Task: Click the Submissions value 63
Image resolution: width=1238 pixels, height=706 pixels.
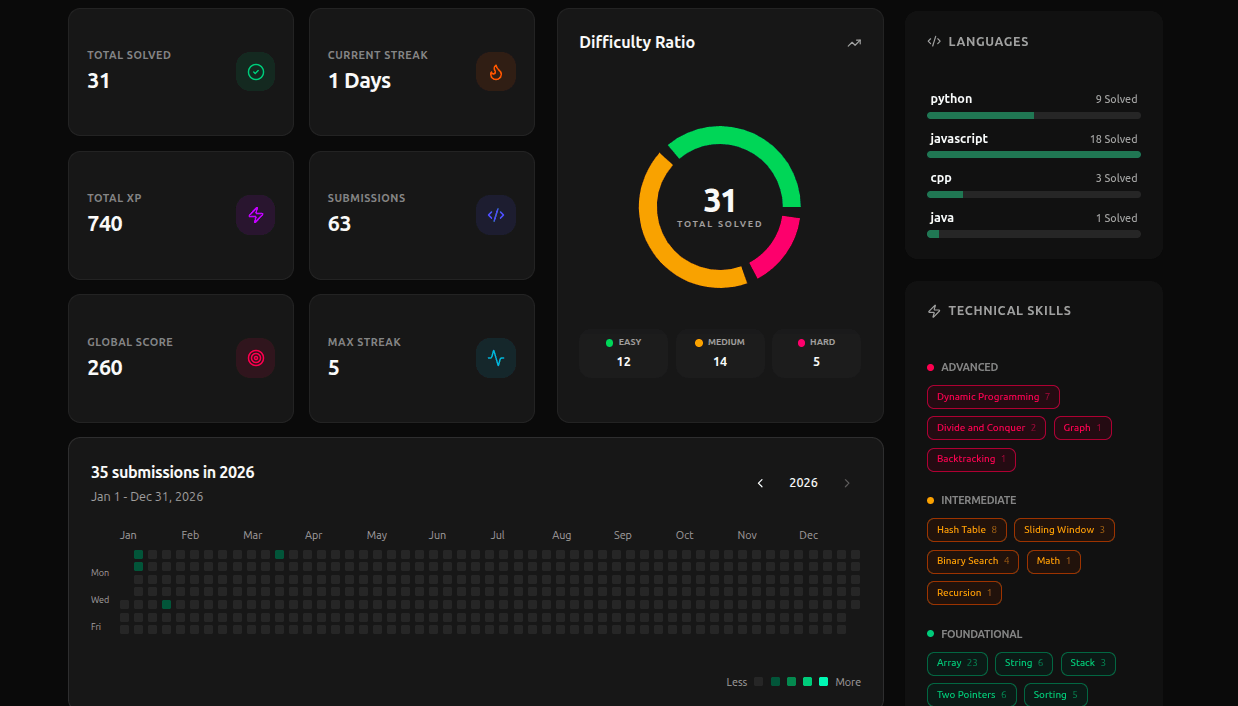Action: [x=340, y=224]
